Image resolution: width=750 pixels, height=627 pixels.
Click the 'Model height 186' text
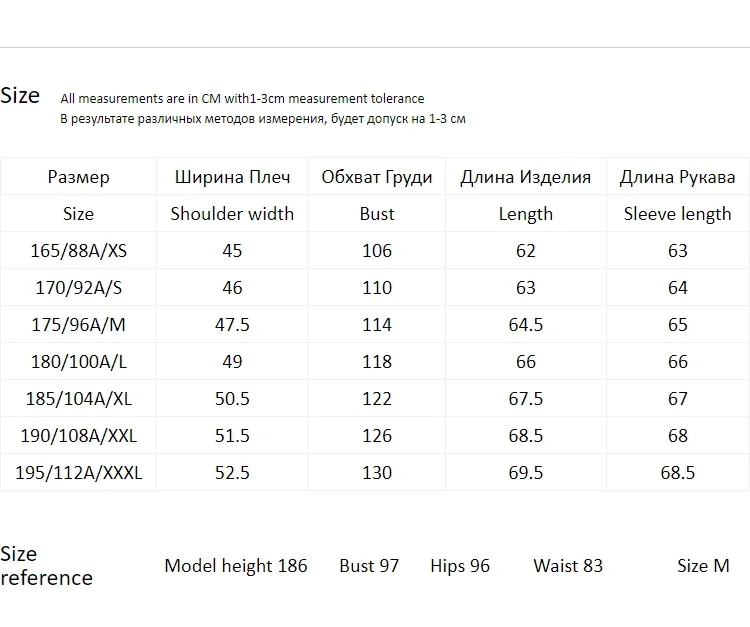(236, 566)
